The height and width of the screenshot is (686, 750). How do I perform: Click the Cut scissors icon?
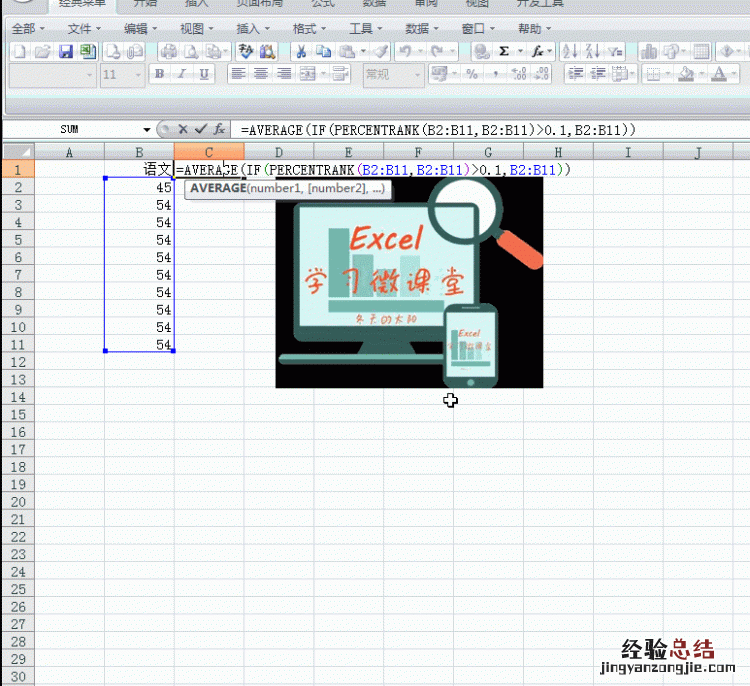pyautogui.click(x=300, y=51)
